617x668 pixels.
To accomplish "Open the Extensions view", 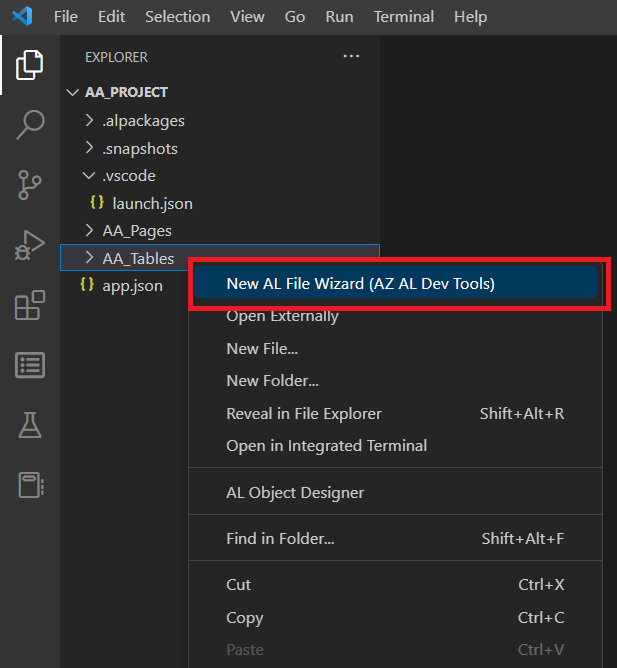I will pos(30,305).
